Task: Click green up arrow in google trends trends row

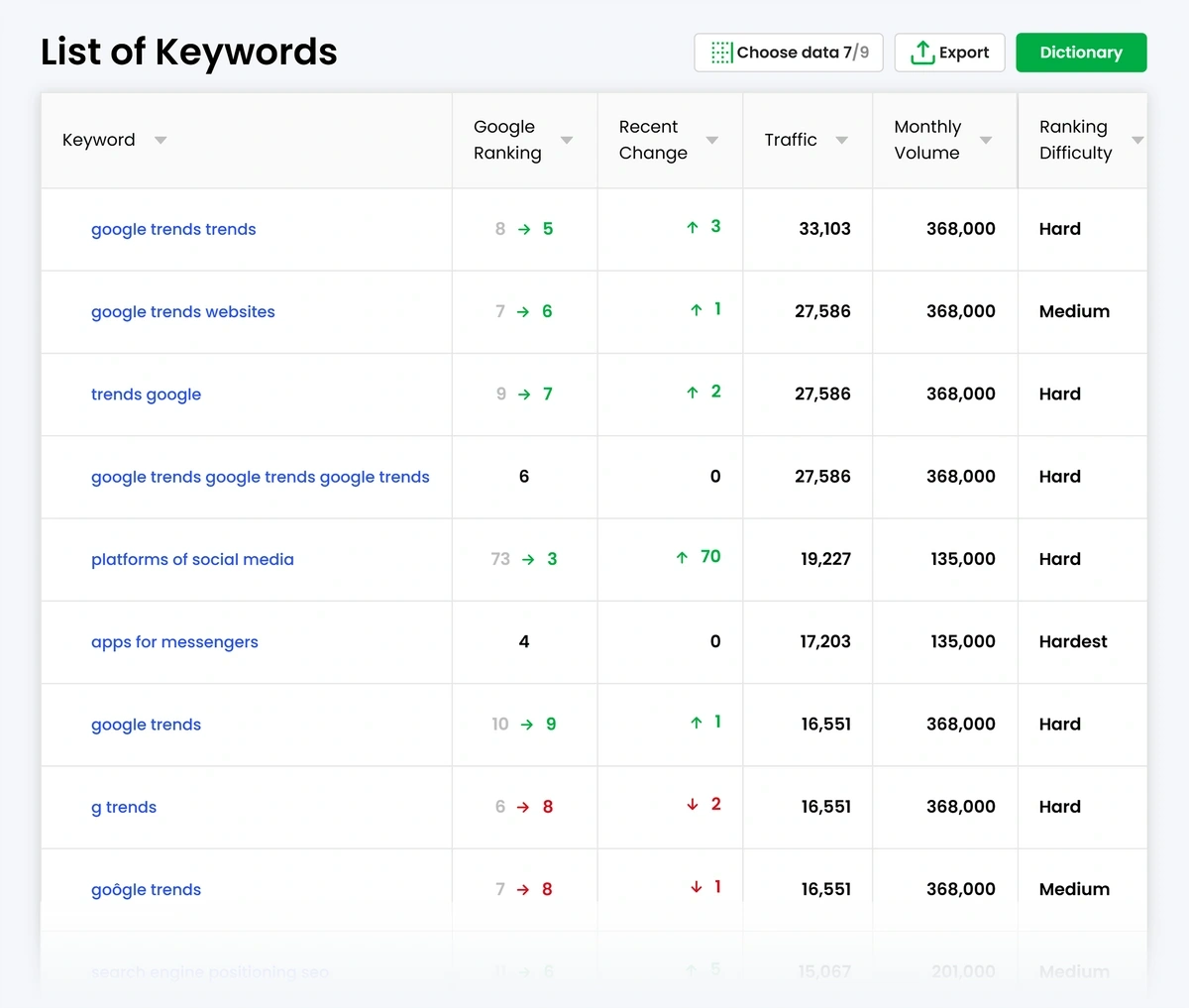Action: (693, 227)
